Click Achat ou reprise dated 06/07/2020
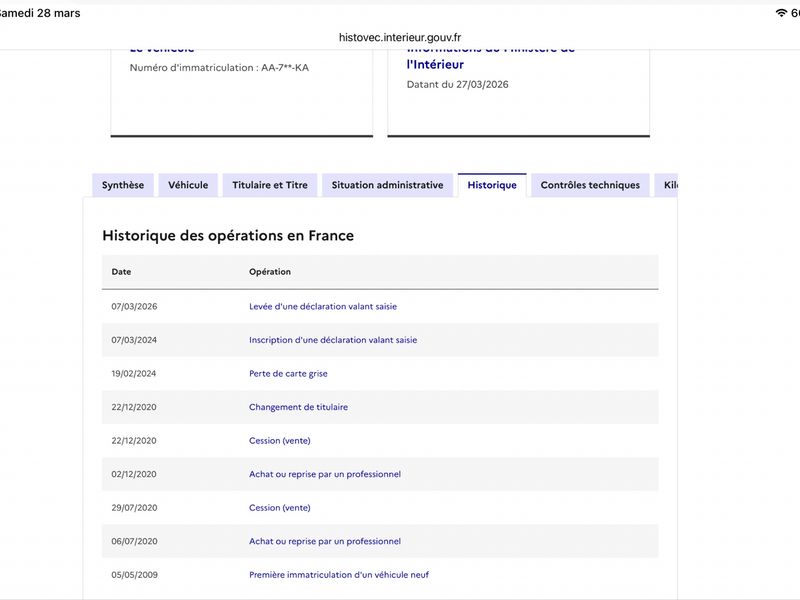This screenshot has width=800, height=600. pyautogui.click(x=325, y=541)
